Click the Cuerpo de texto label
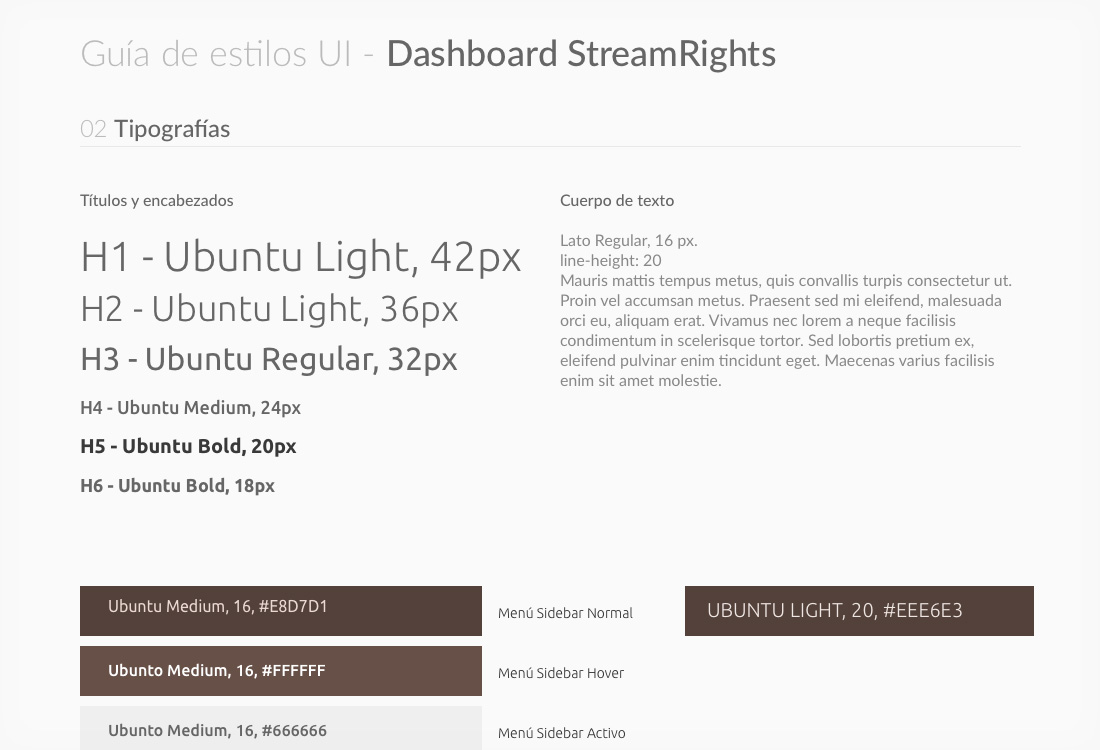The height and width of the screenshot is (750, 1100). coord(617,201)
